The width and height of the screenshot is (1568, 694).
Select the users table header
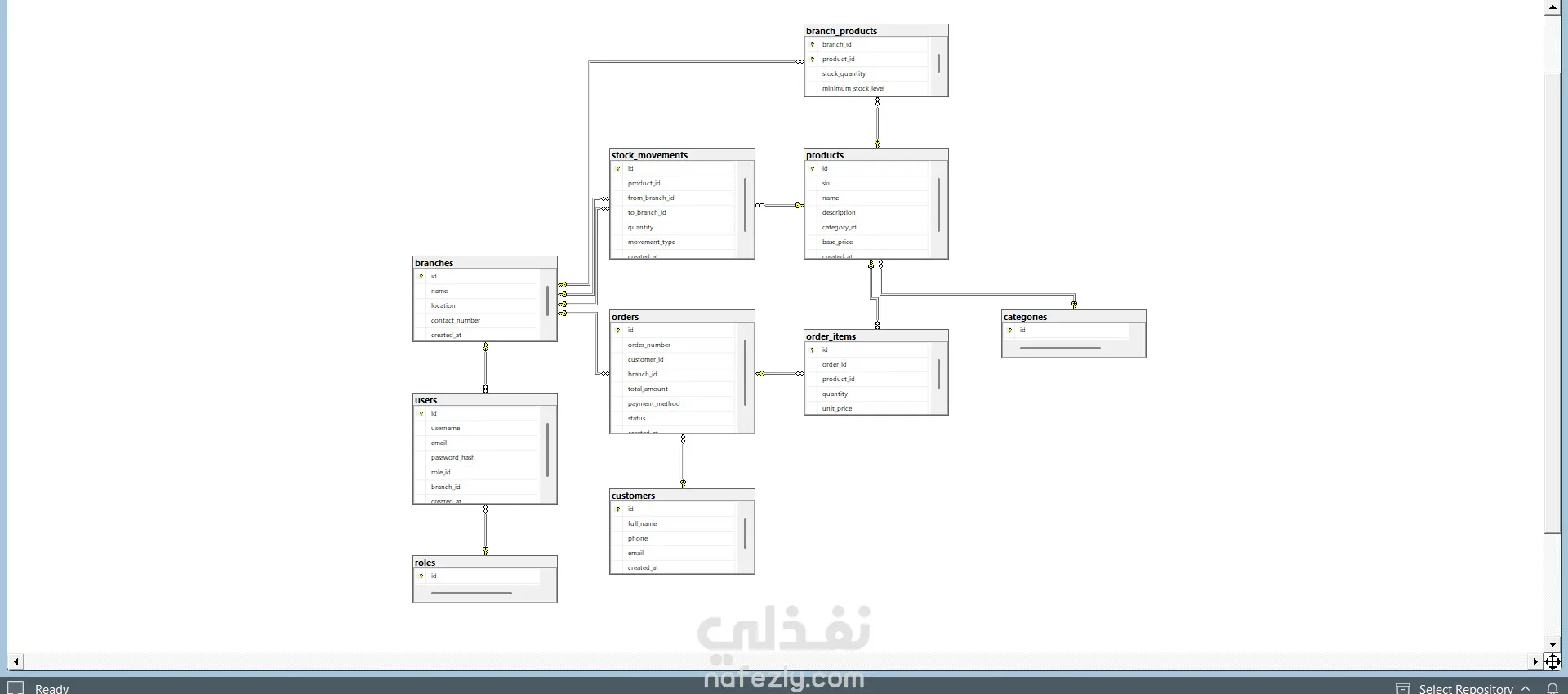click(x=485, y=400)
